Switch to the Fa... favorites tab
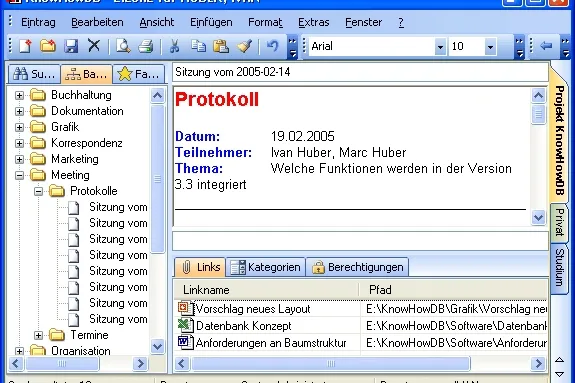 (138, 74)
